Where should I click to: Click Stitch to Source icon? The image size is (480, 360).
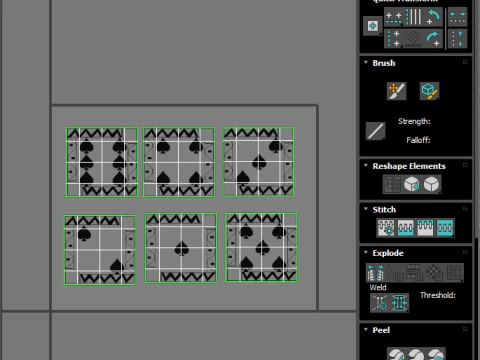pyautogui.click(x=425, y=228)
